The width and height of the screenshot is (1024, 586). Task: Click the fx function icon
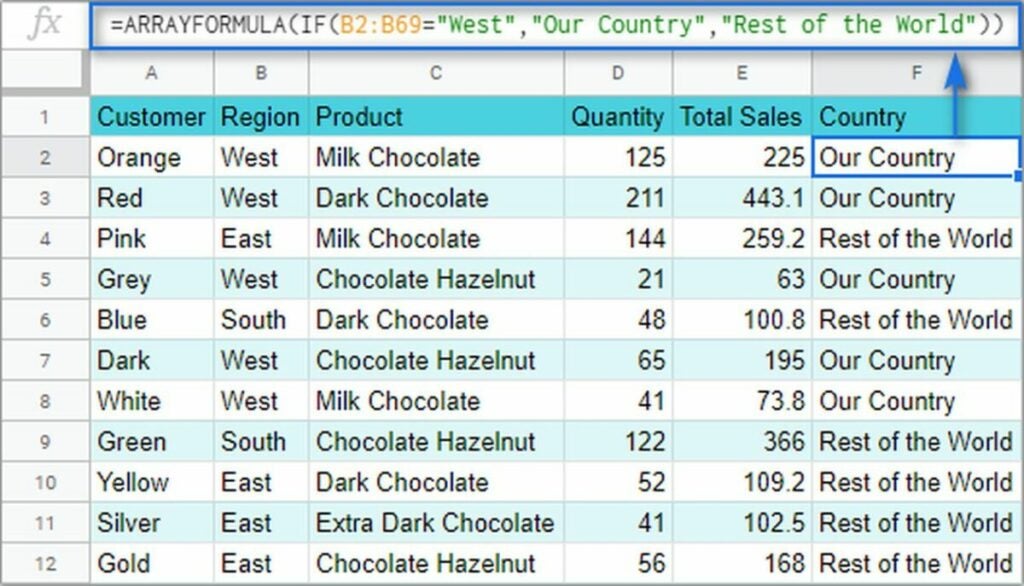click(46, 24)
